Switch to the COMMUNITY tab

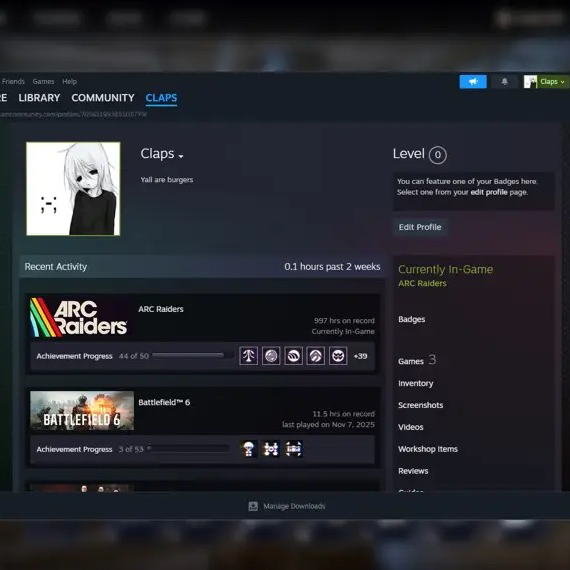point(103,98)
